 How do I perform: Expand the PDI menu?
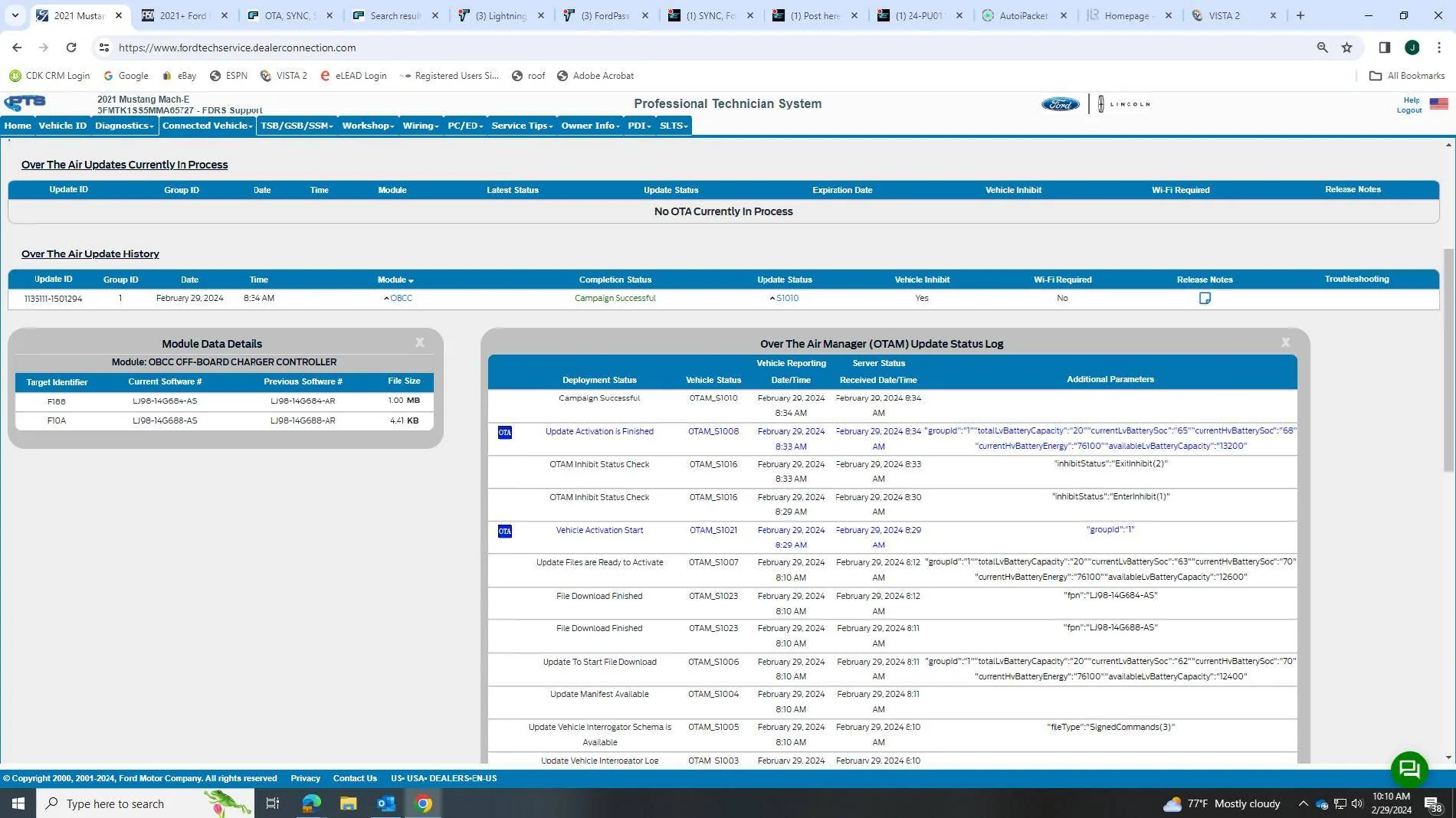tap(639, 126)
